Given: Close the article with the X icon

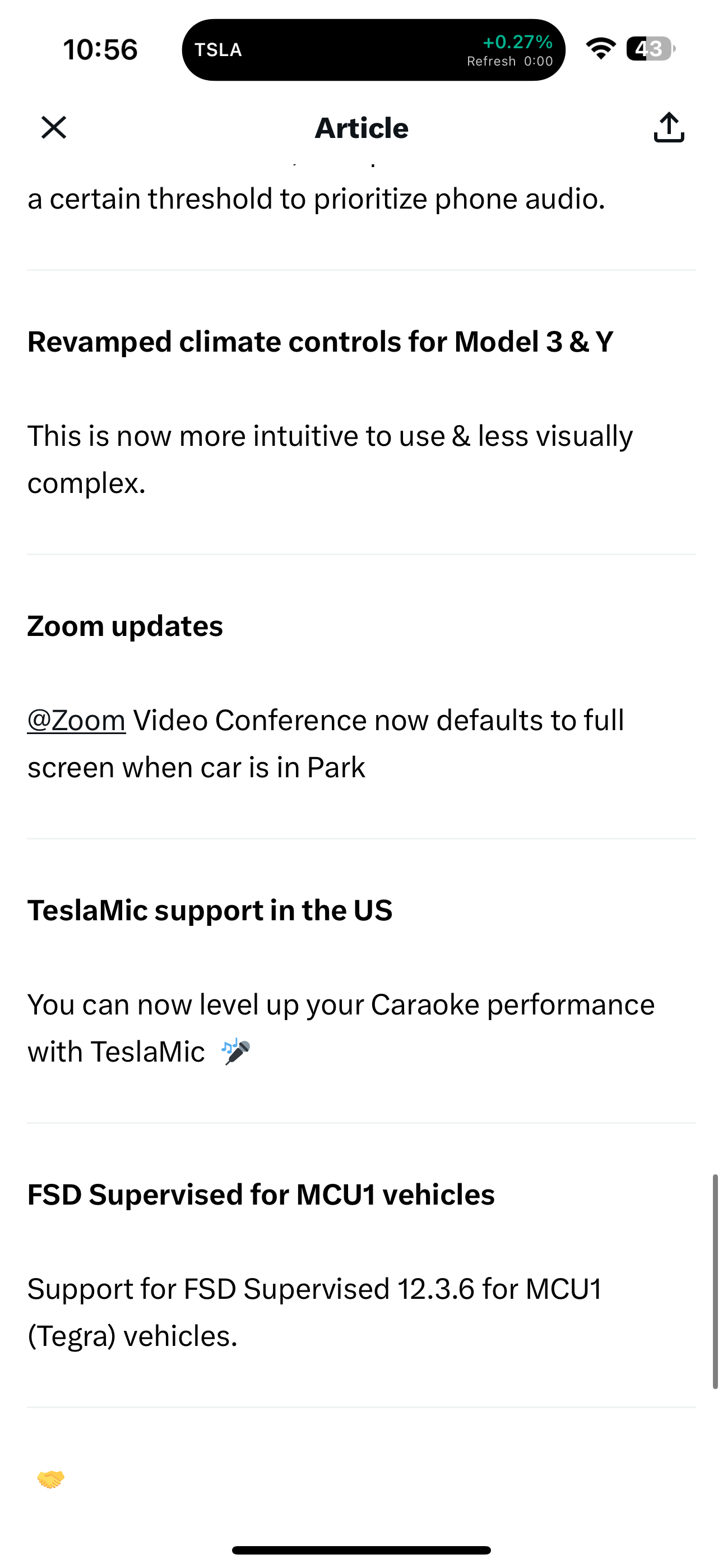Looking at the screenshot, I should (x=54, y=128).
